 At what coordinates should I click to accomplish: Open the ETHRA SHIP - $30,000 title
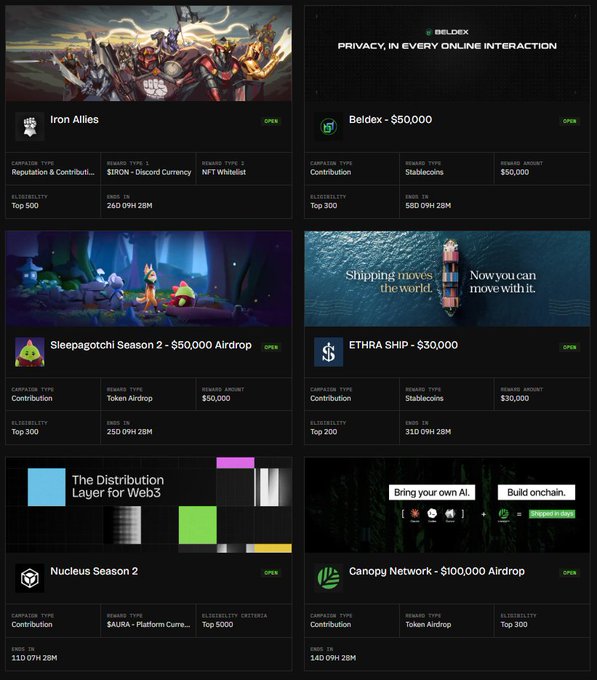(403, 345)
